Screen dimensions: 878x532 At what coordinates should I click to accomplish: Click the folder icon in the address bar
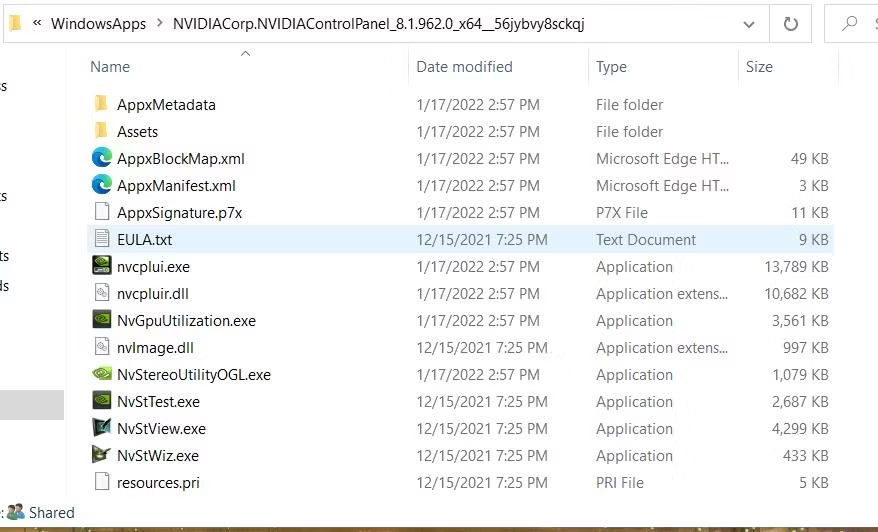click(x=15, y=23)
